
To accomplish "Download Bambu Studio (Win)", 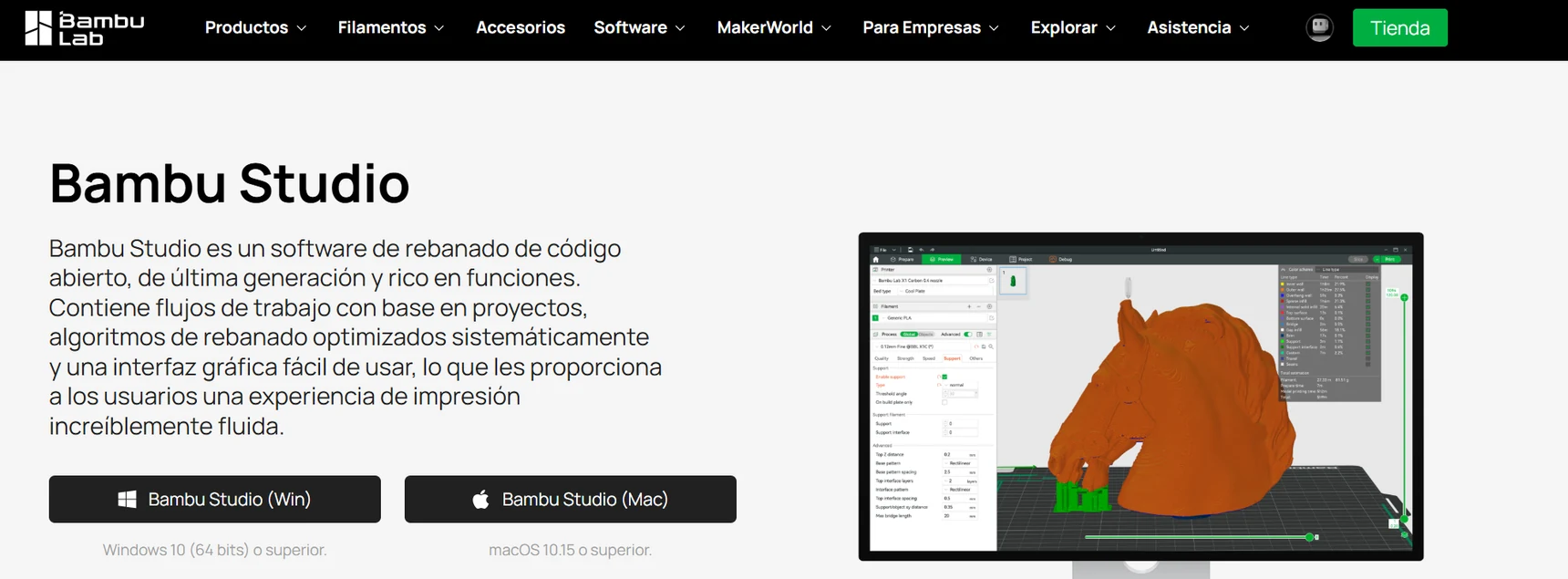I will click(x=215, y=499).
